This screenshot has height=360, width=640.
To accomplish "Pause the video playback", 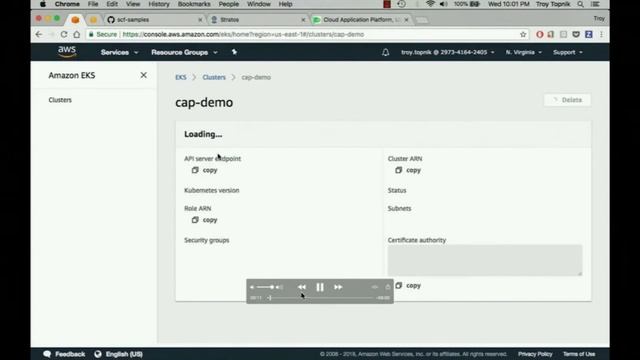I will click(x=320, y=287).
